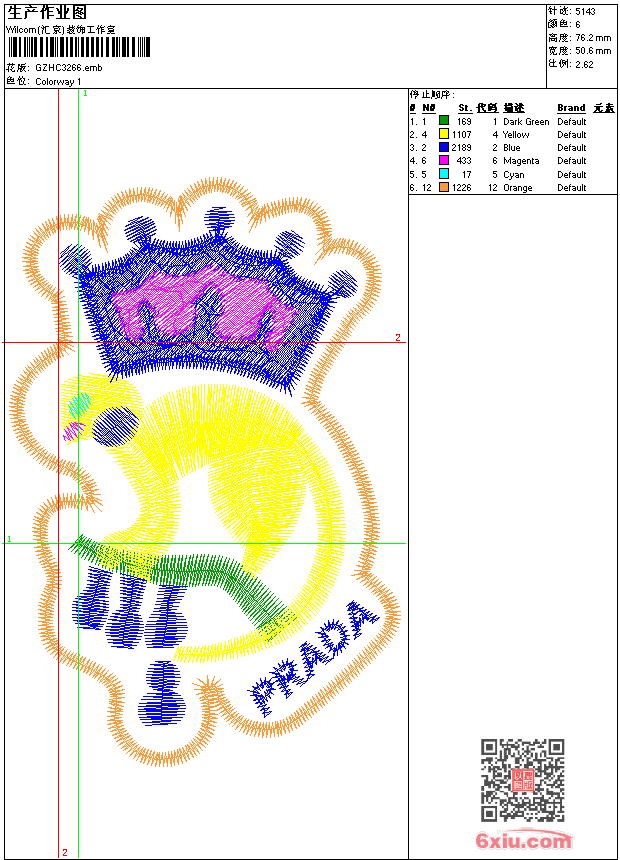
Task: Click stitch count 1226 in Orange row
Action: point(461,188)
